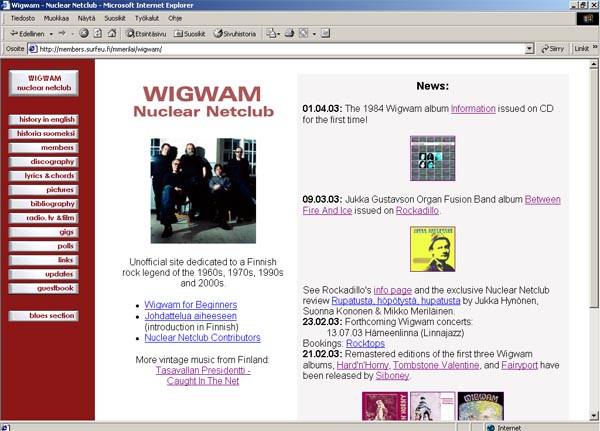The image size is (600, 431).
Task: Follow the Rocktops bookings link
Action: (365, 344)
